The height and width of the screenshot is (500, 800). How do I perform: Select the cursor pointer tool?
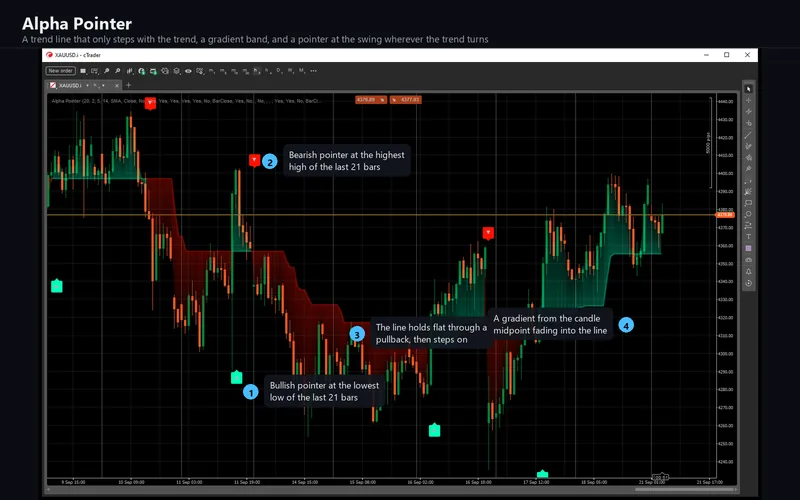click(x=748, y=89)
